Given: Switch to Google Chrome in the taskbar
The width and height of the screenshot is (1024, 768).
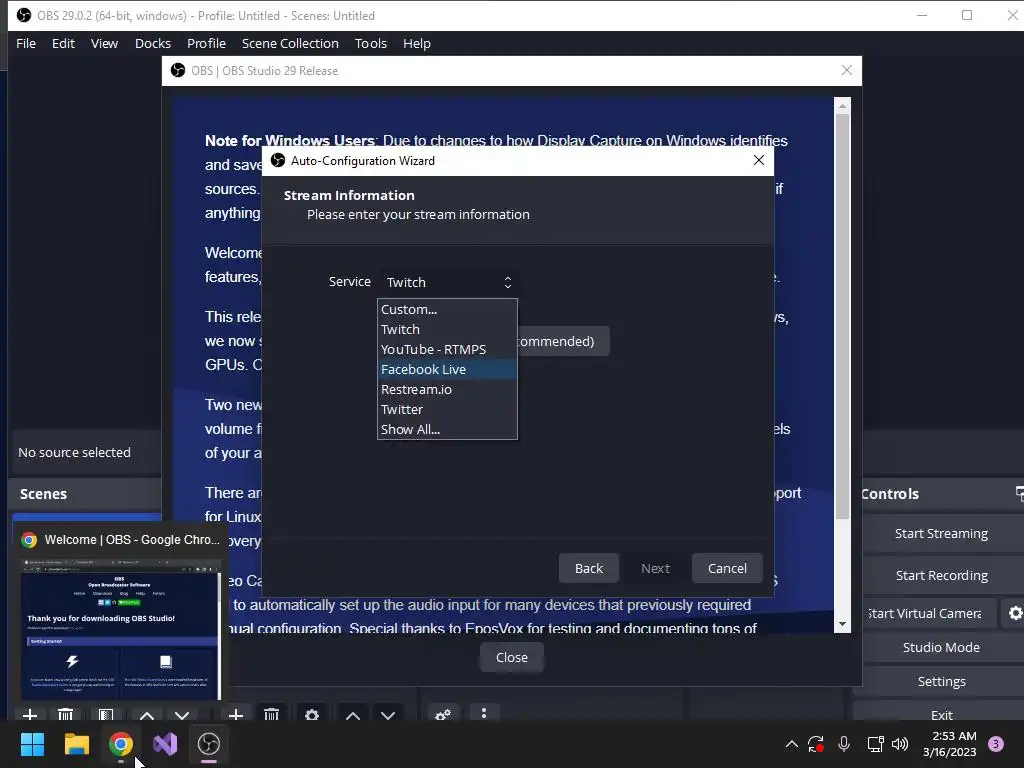Looking at the screenshot, I should coord(121,744).
